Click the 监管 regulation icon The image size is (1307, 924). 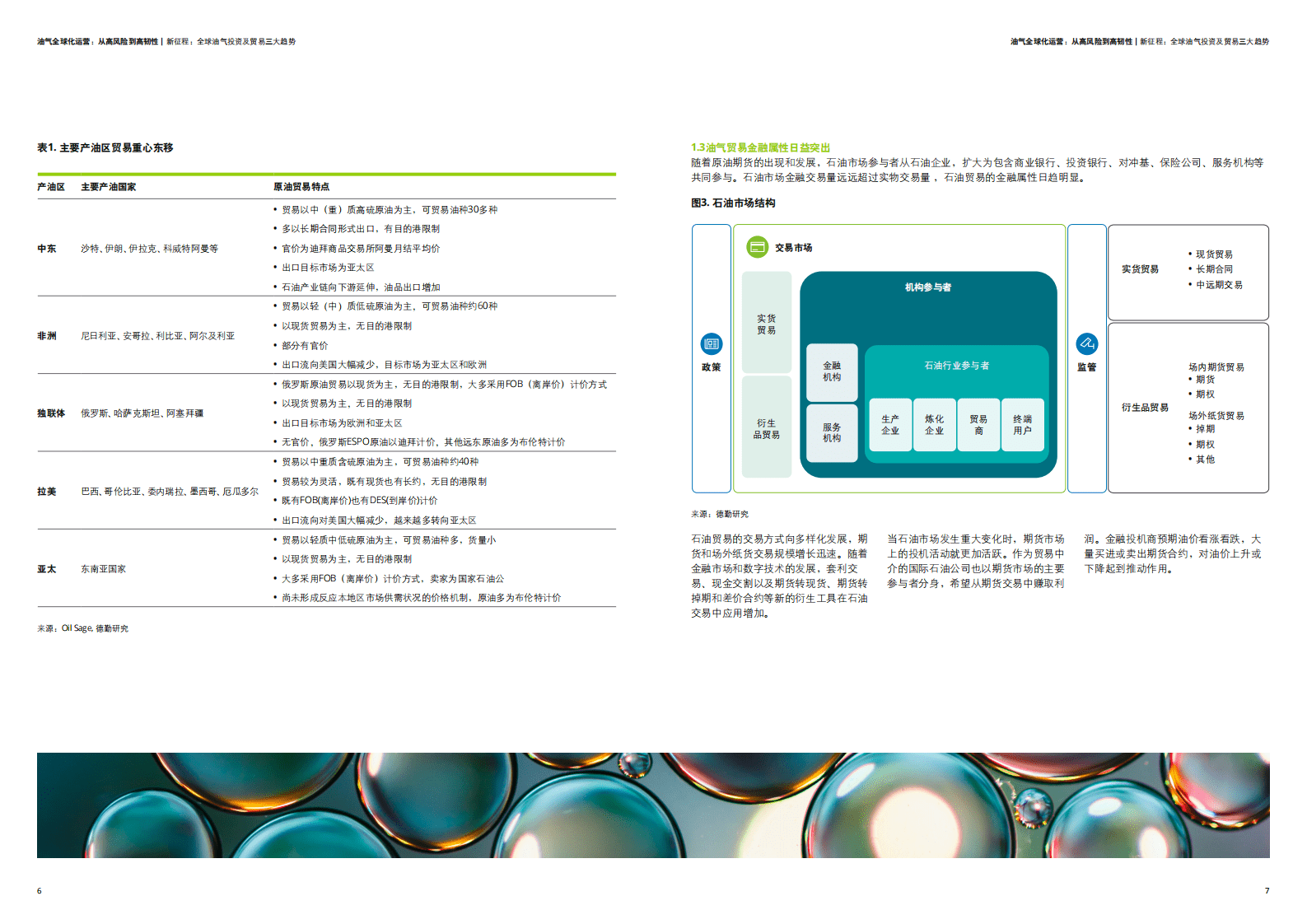1086,343
